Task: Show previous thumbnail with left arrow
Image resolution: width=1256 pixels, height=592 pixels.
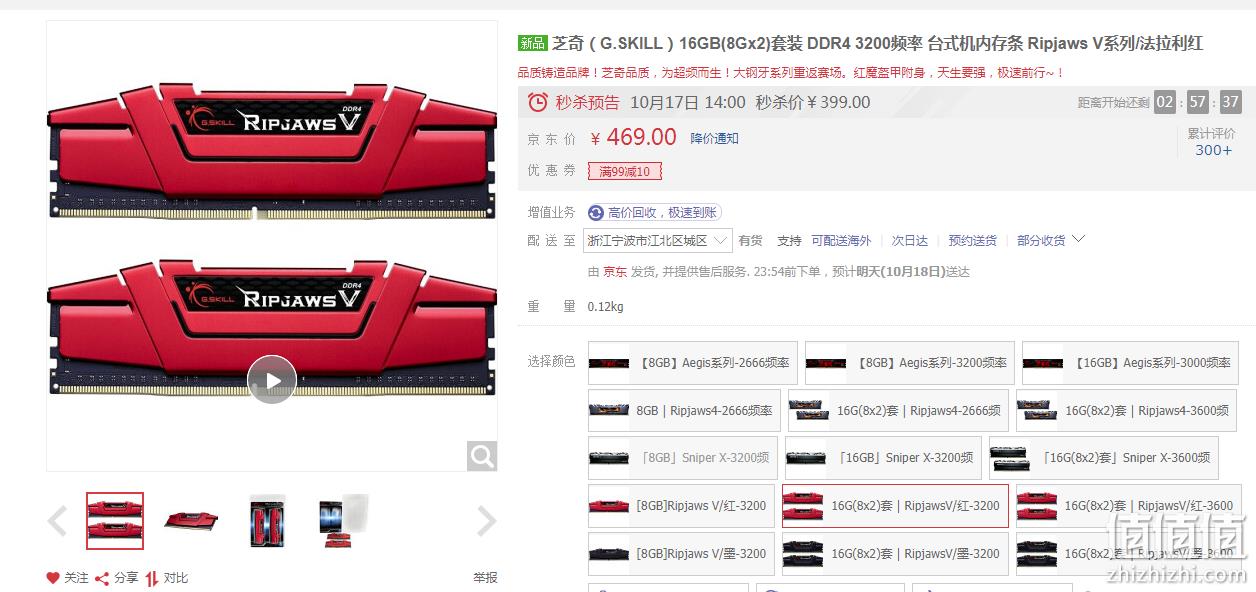Action: 58,521
